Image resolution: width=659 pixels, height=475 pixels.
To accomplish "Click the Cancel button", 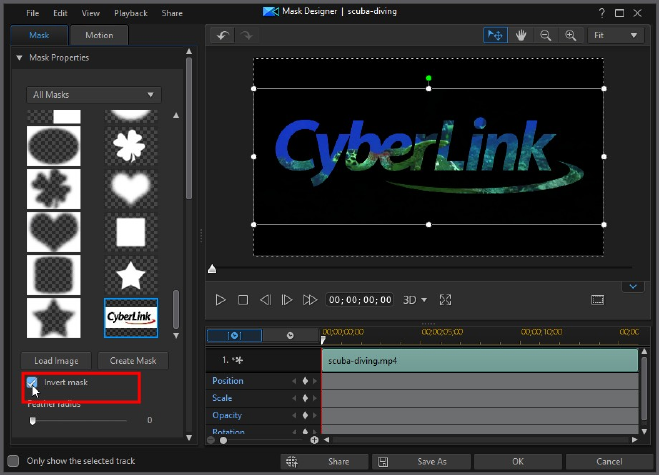I will (x=609, y=462).
